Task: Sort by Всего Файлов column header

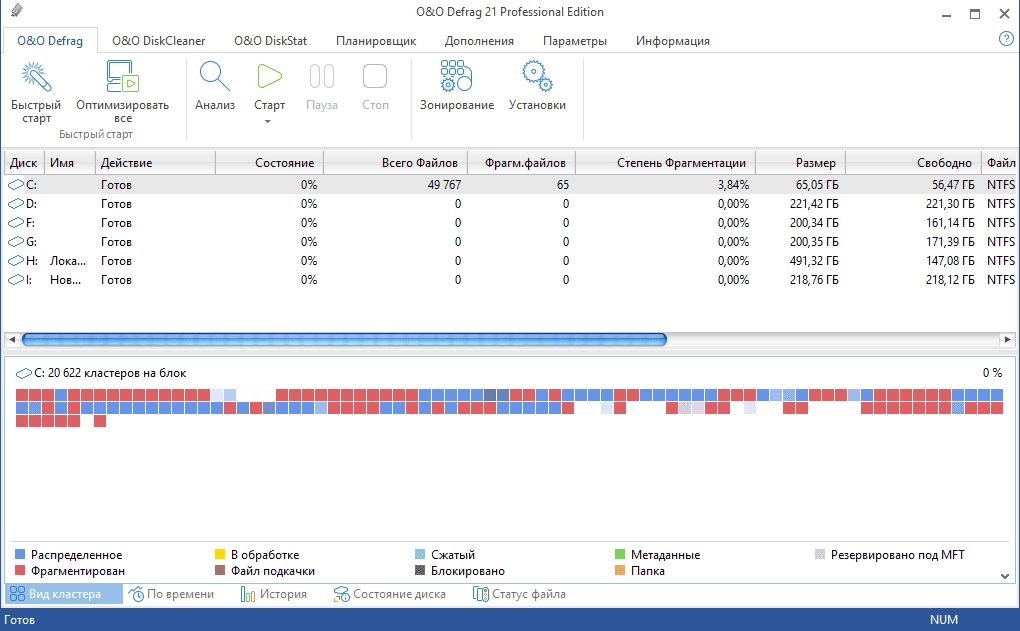Action: [x=395, y=163]
